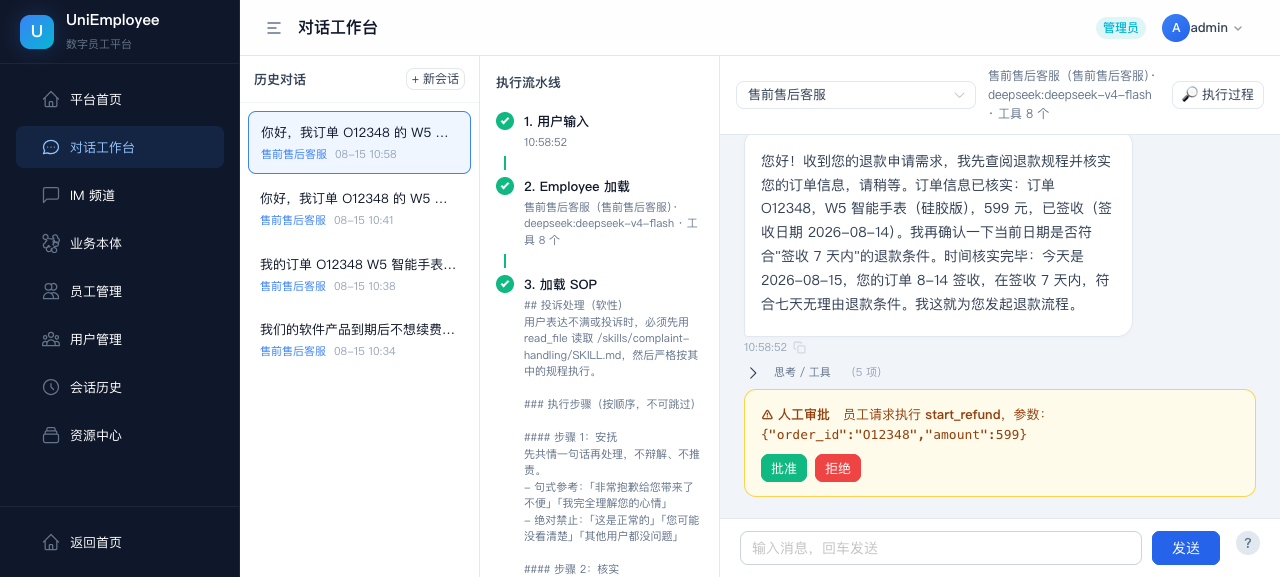Click the group icon beside 用户管理

pos(51,339)
